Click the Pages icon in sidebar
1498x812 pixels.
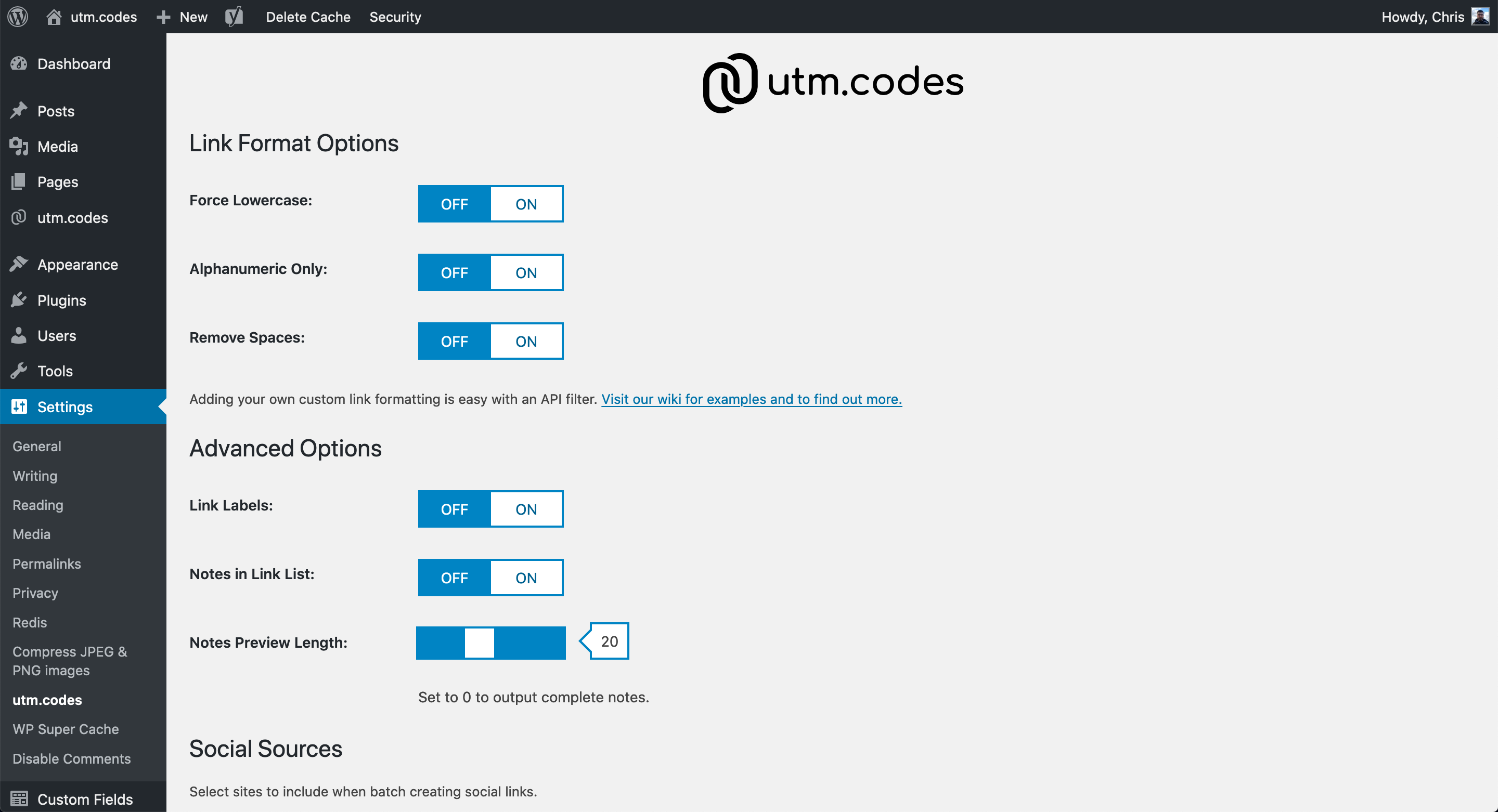tap(19, 181)
